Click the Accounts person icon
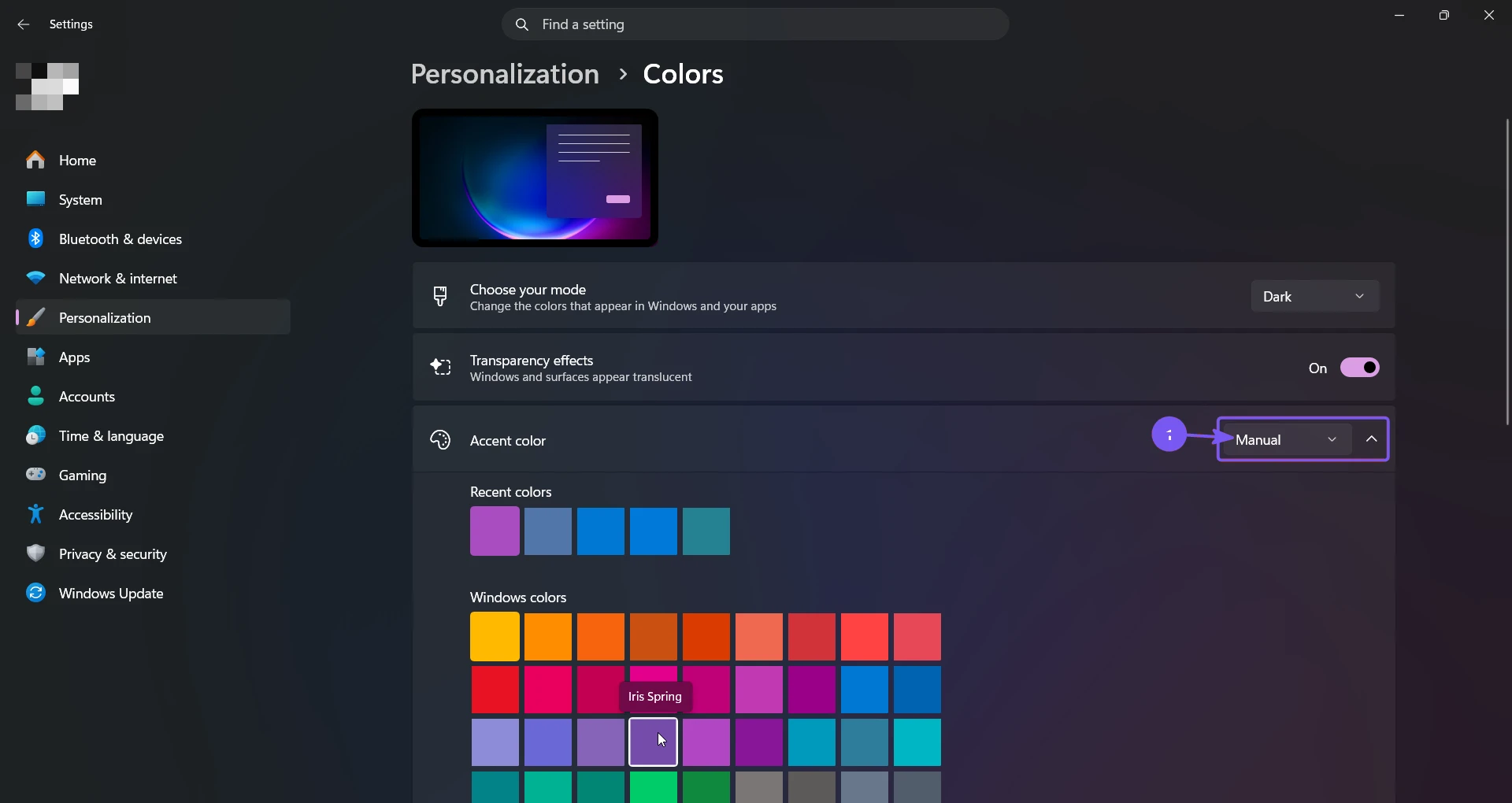 coord(35,396)
